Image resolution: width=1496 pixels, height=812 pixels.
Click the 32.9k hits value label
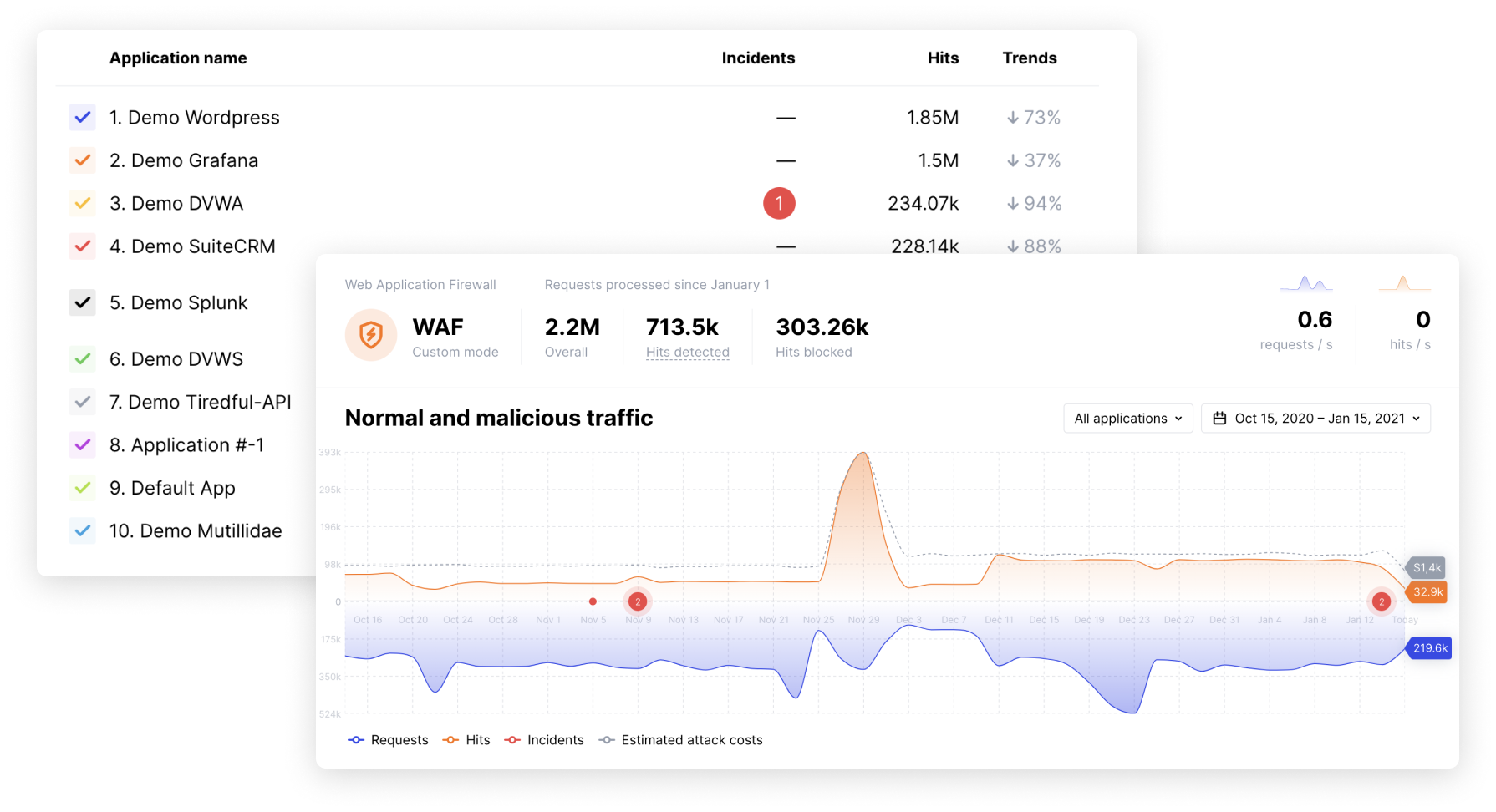pos(1427,592)
